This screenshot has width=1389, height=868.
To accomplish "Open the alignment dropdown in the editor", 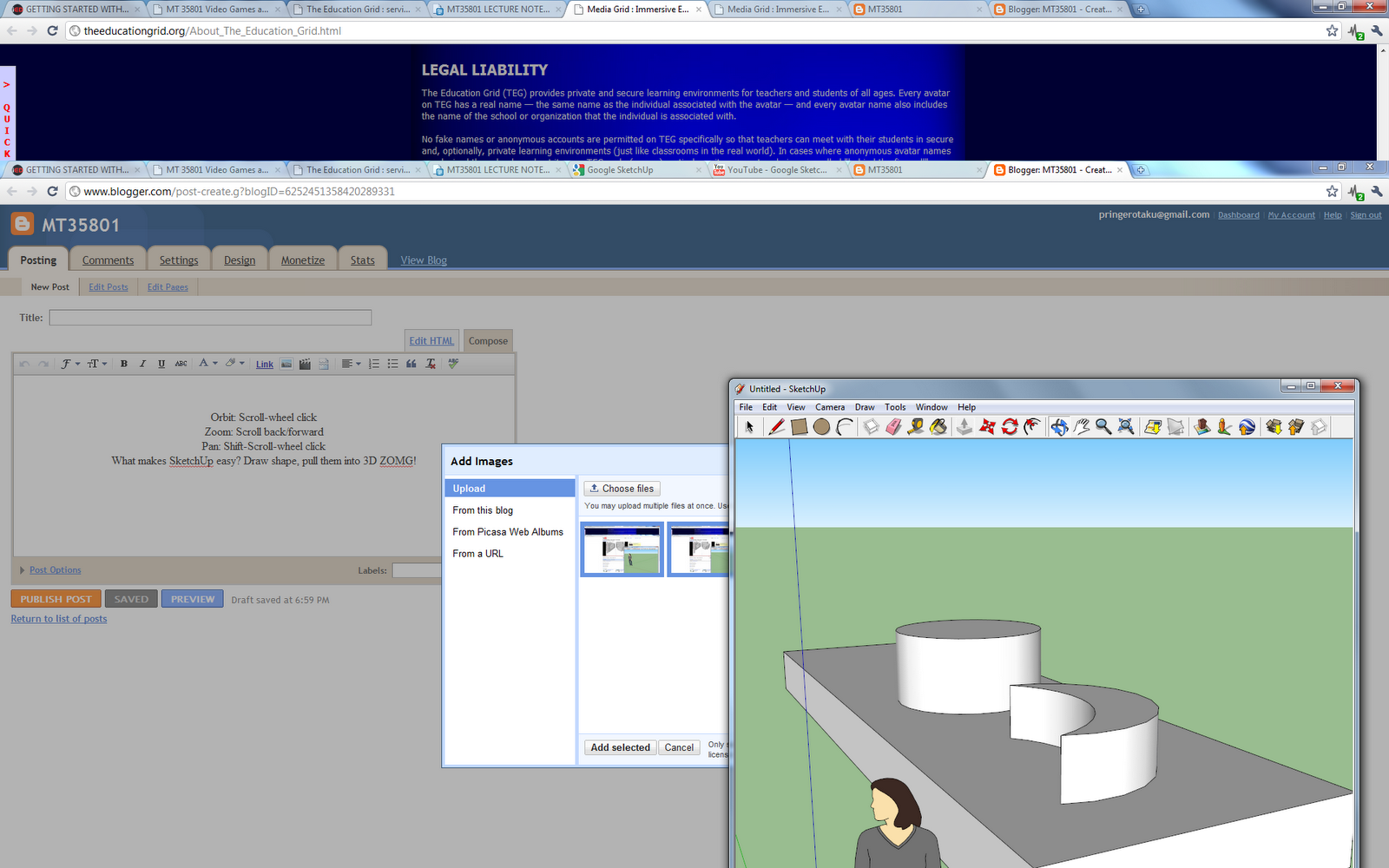I will click(351, 364).
